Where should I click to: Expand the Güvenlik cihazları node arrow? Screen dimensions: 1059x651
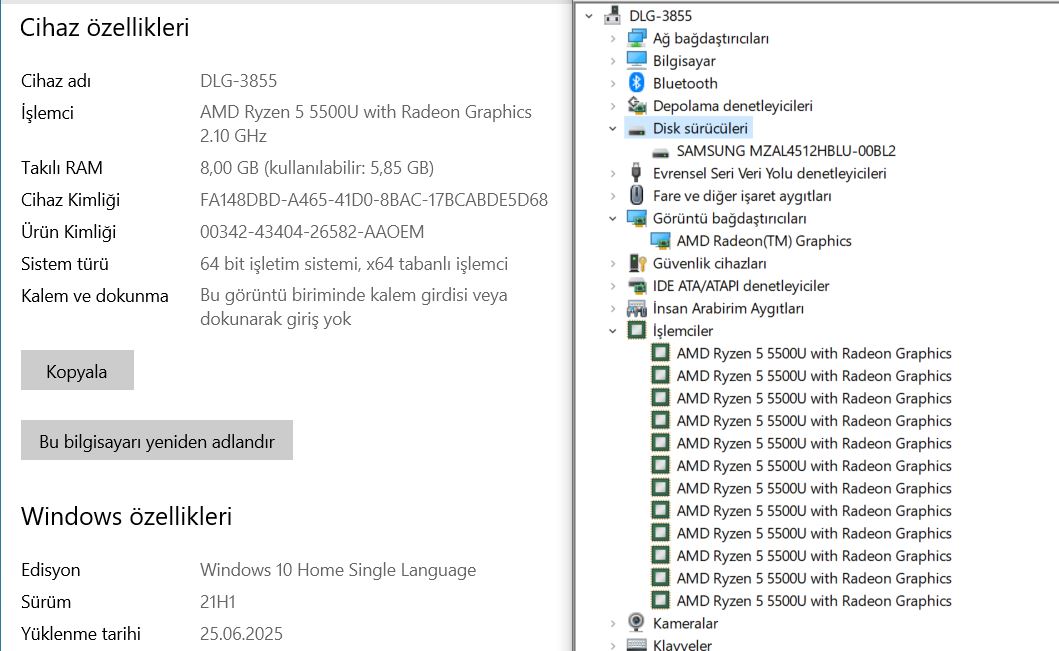[613, 263]
